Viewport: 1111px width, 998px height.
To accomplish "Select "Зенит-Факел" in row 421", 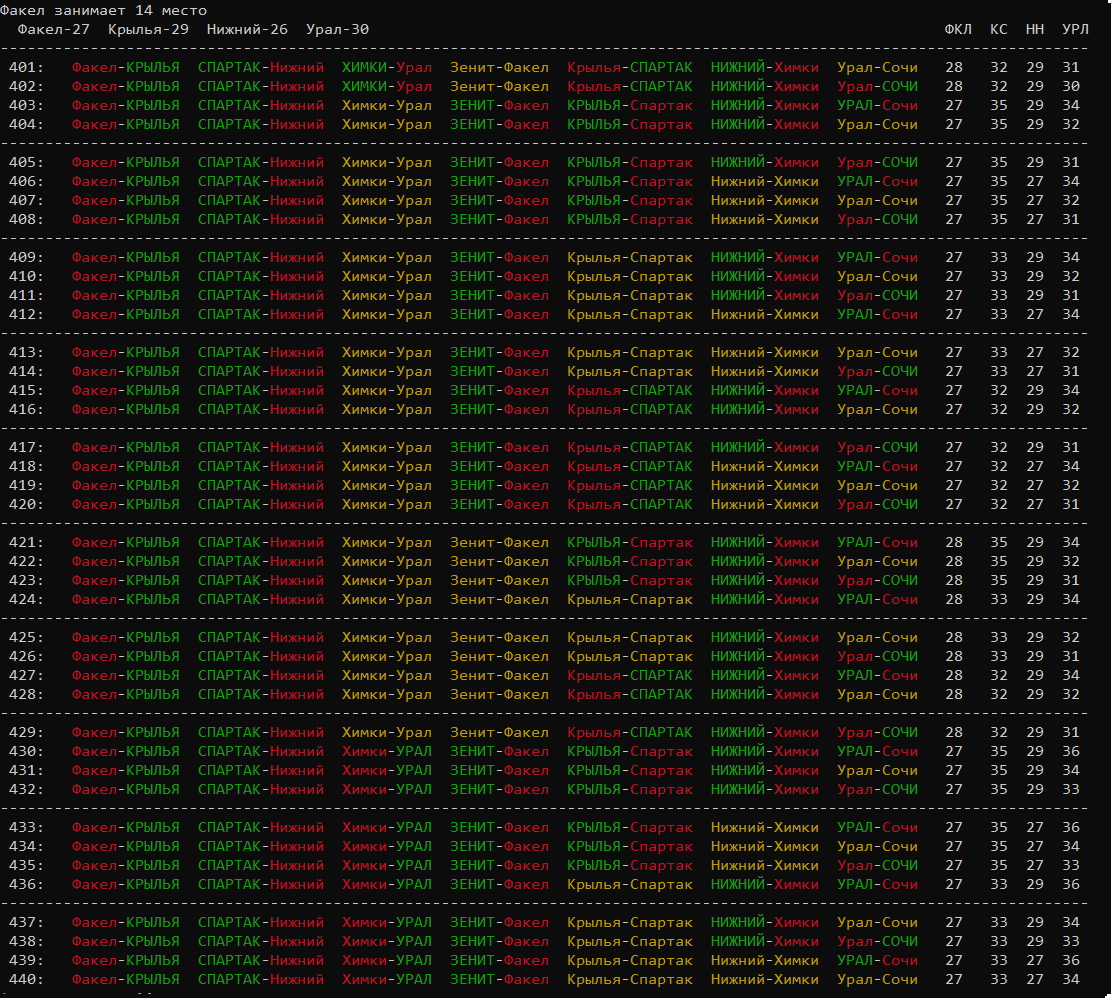I will pos(500,543).
